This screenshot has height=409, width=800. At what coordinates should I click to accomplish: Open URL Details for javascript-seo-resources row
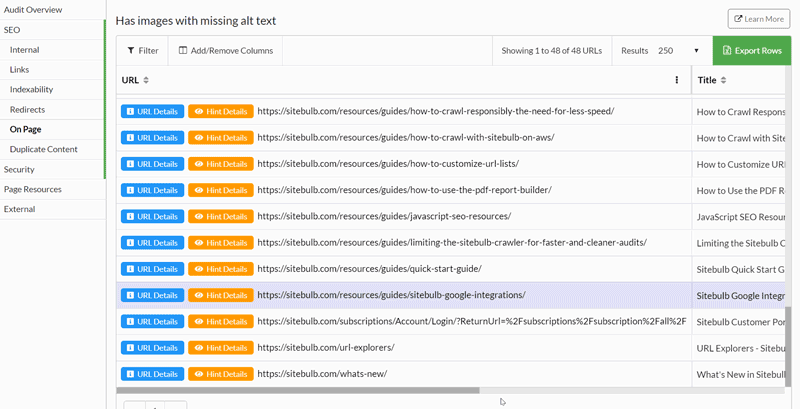(152, 216)
